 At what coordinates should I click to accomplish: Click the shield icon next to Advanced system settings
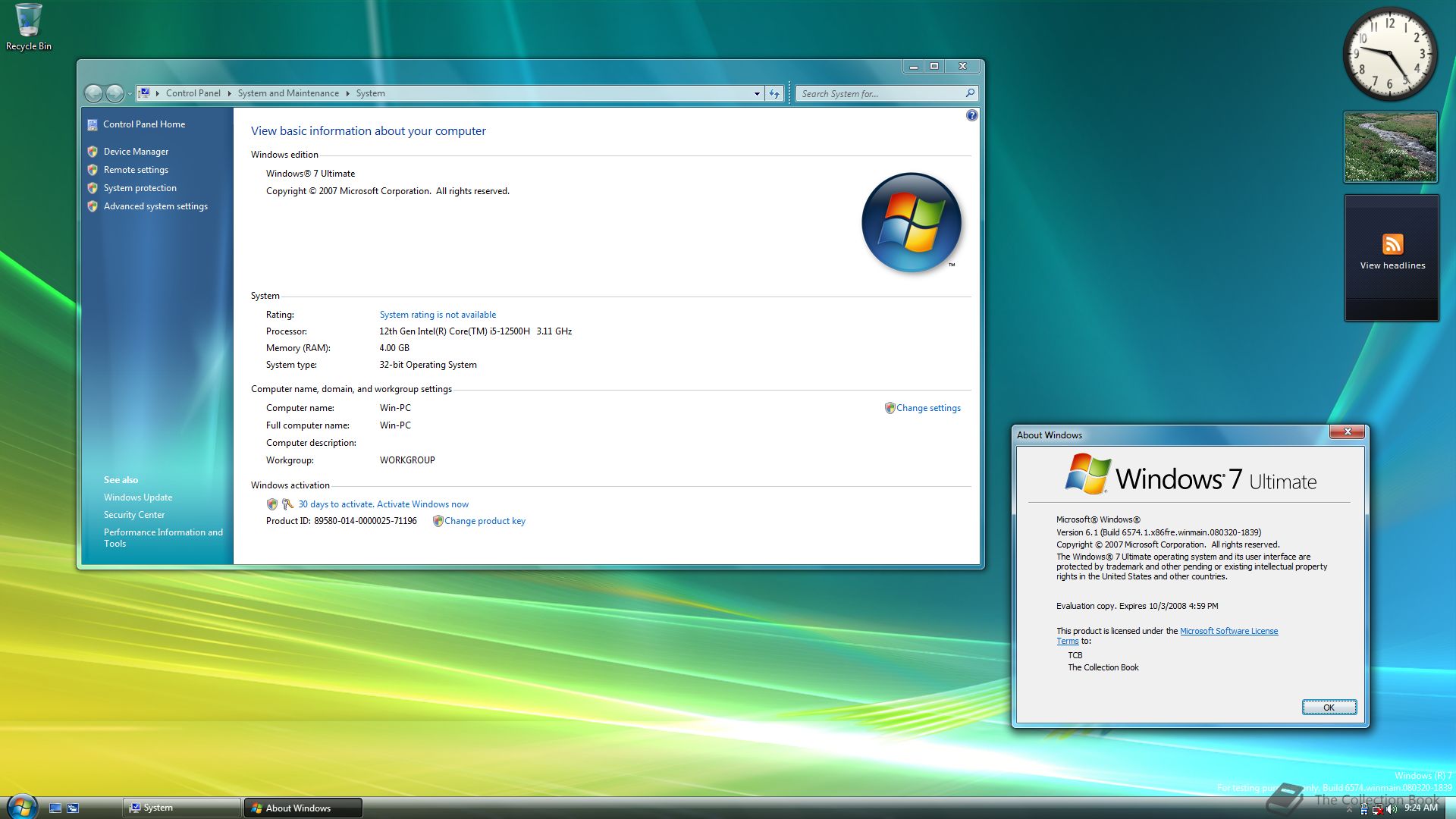tap(93, 206)
